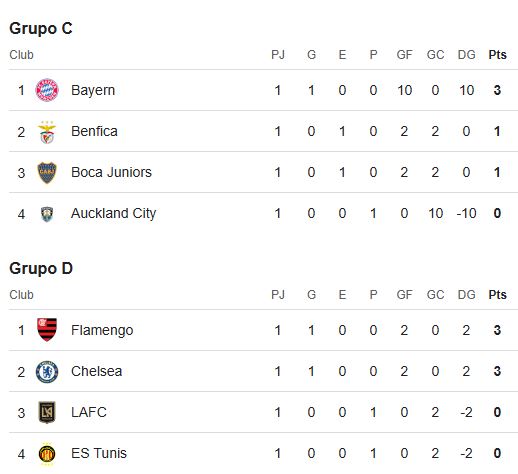Click the Pts column header in Grupo C
518x474 pixels.
497,55
